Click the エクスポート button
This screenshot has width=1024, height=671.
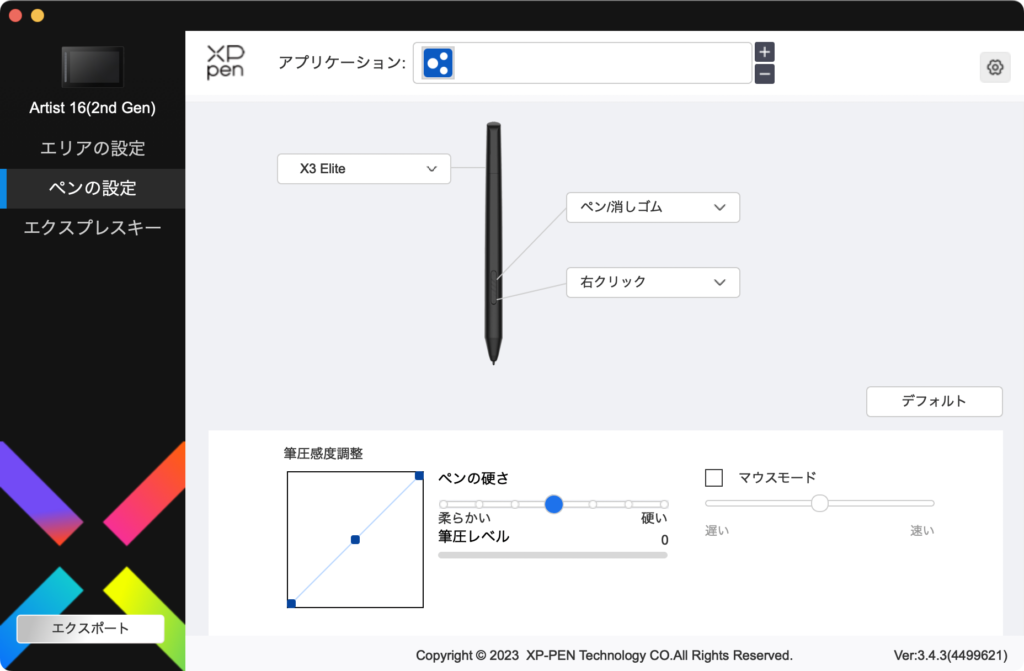point(90,629)
